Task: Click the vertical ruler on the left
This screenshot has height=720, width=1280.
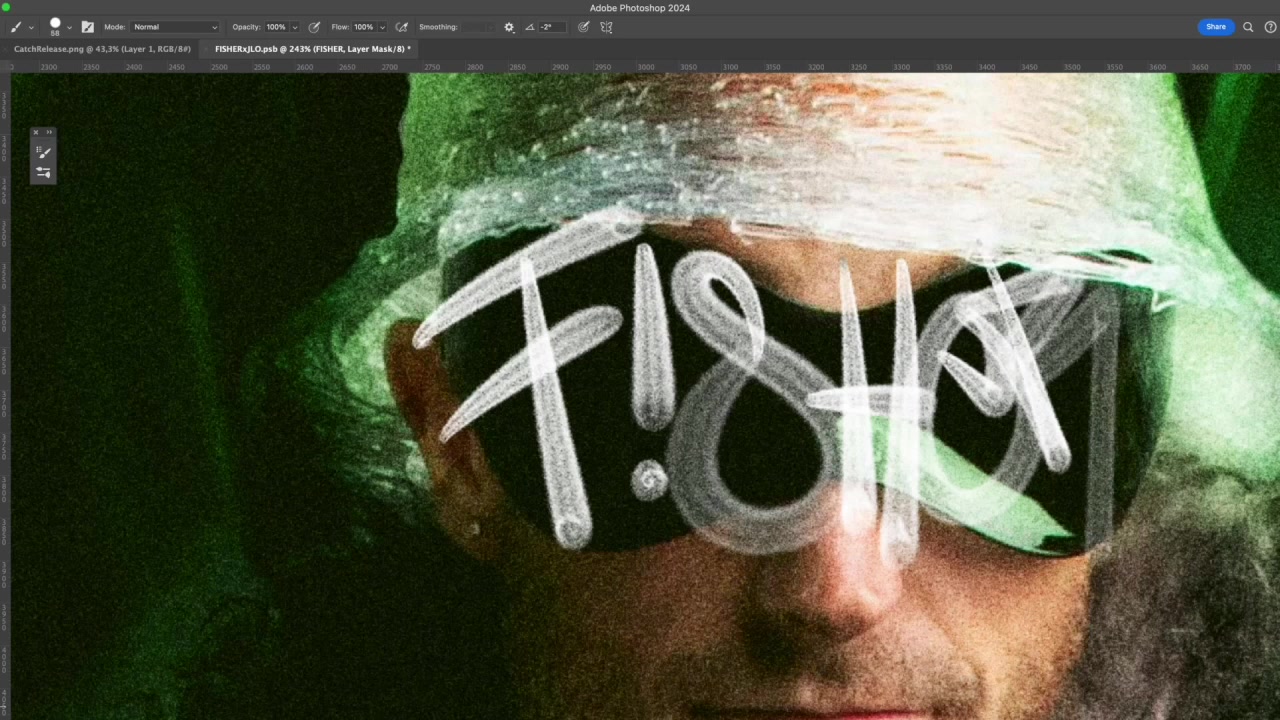Action: pyautogui.click(x=5, y=396)
